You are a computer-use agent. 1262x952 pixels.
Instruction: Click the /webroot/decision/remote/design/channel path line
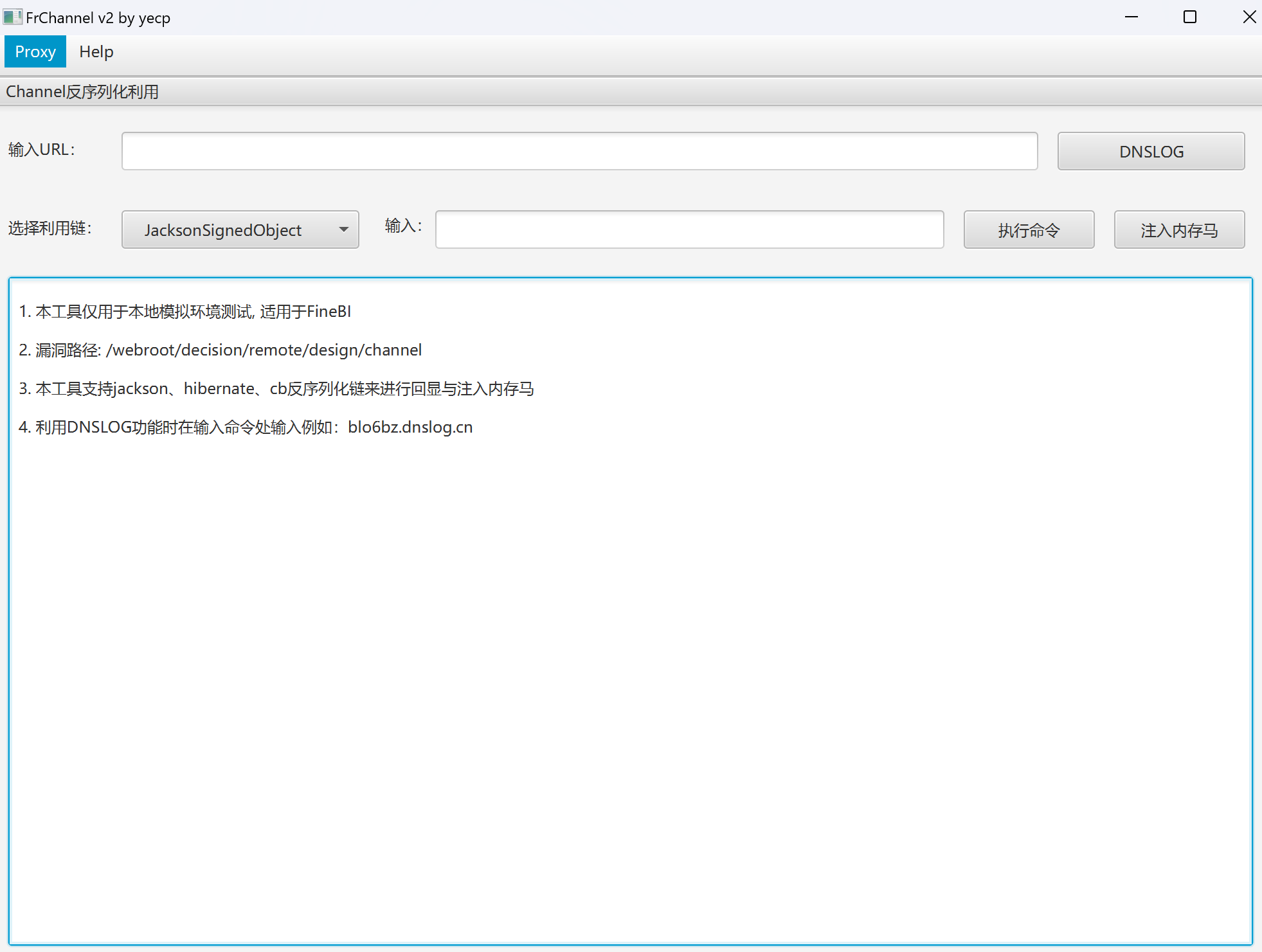(x=264, y=350)
